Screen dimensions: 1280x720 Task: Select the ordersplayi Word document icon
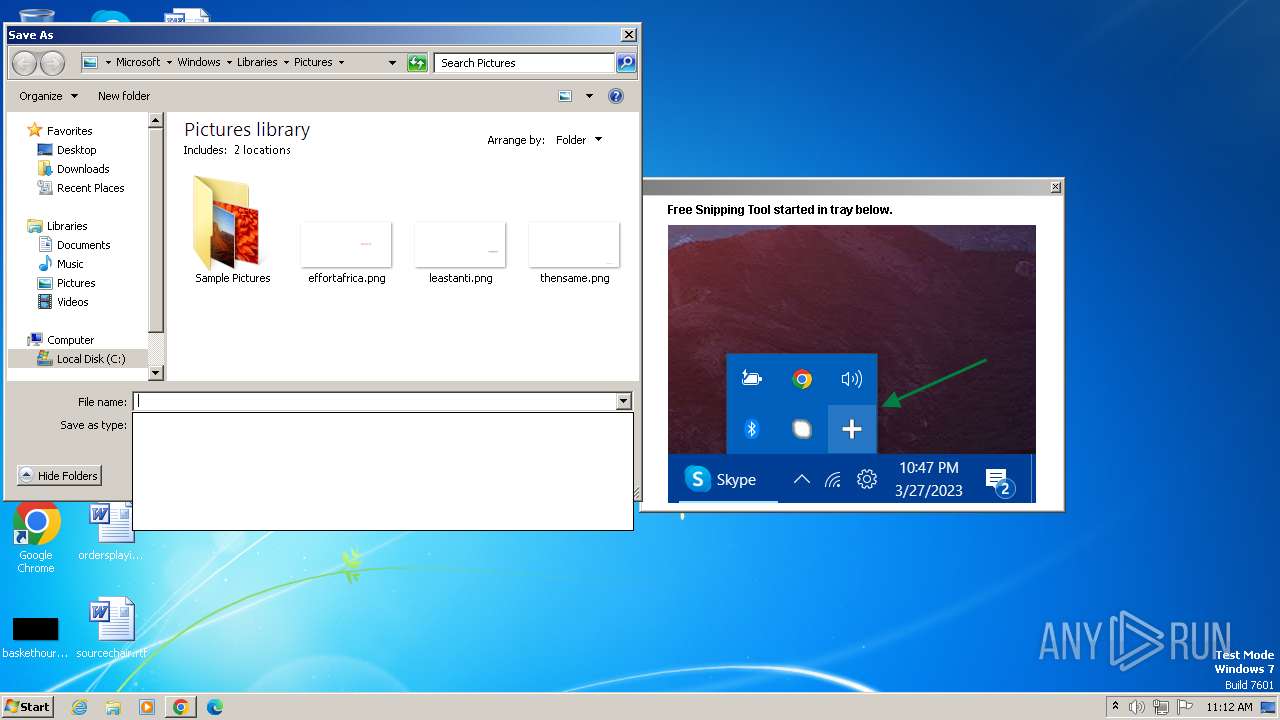110,531
